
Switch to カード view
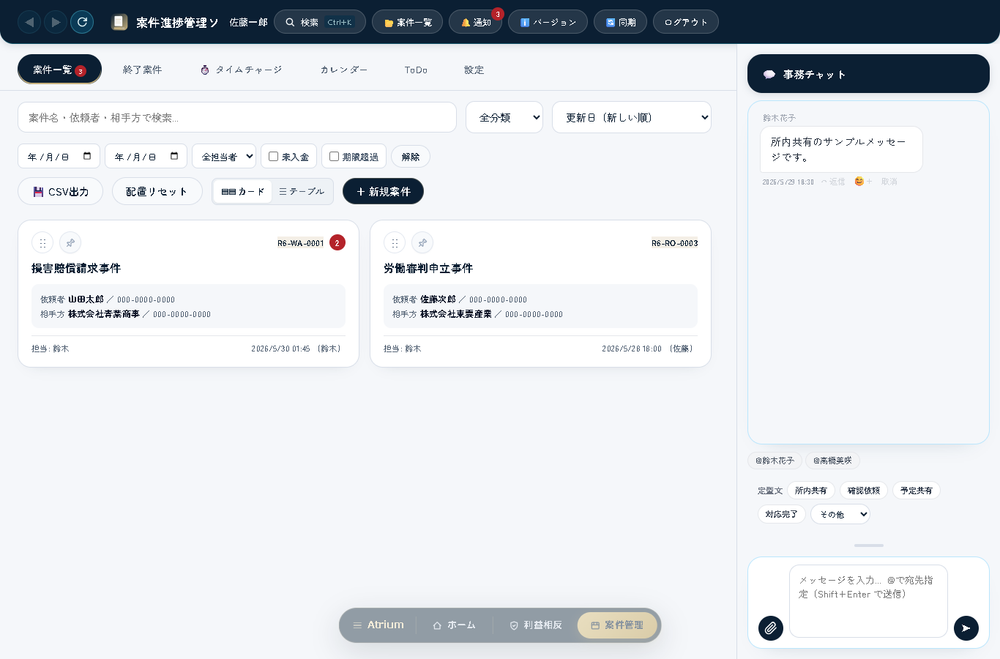[x=242, y=191]
